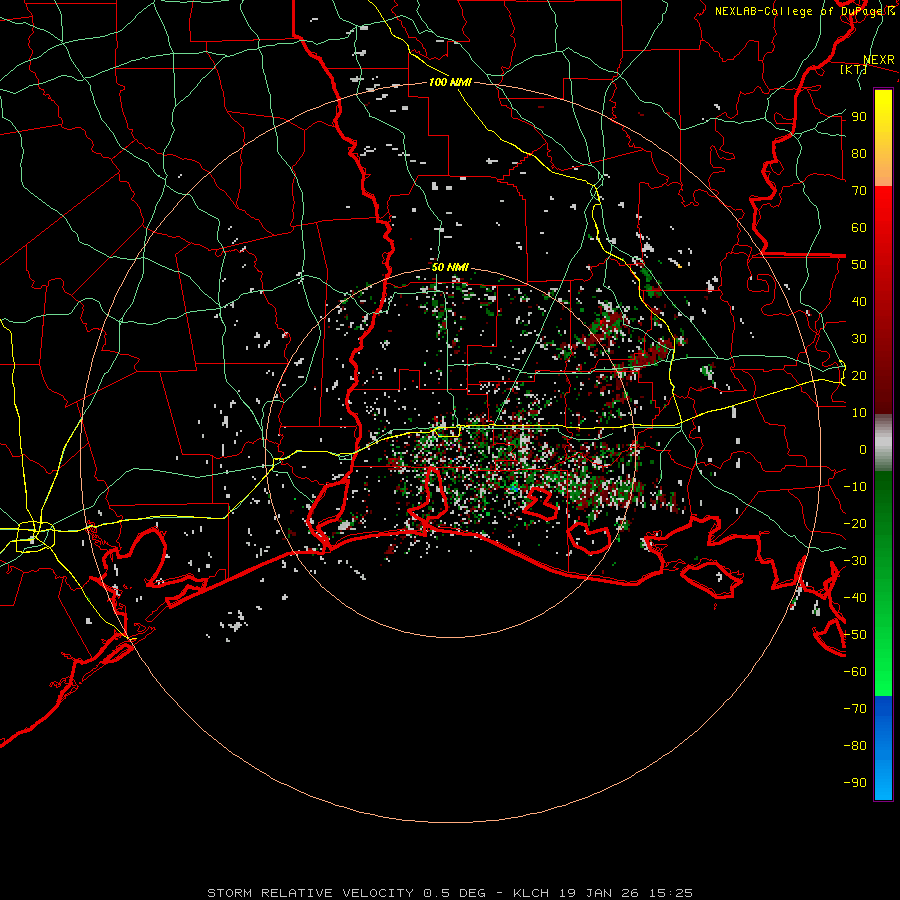900x900 pixels.
Task: Click the -70 value on velocity scale
Action: pyautogui.click(x=855, y=709)
